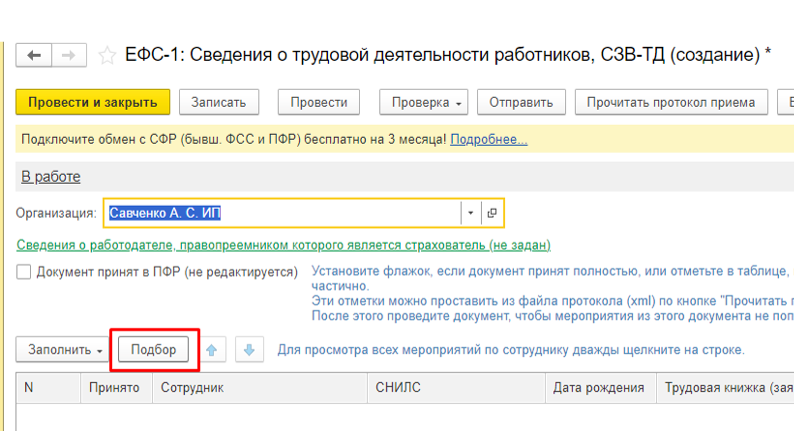
Task: Move row down with the down arrow icon
Action: point(249,349)
